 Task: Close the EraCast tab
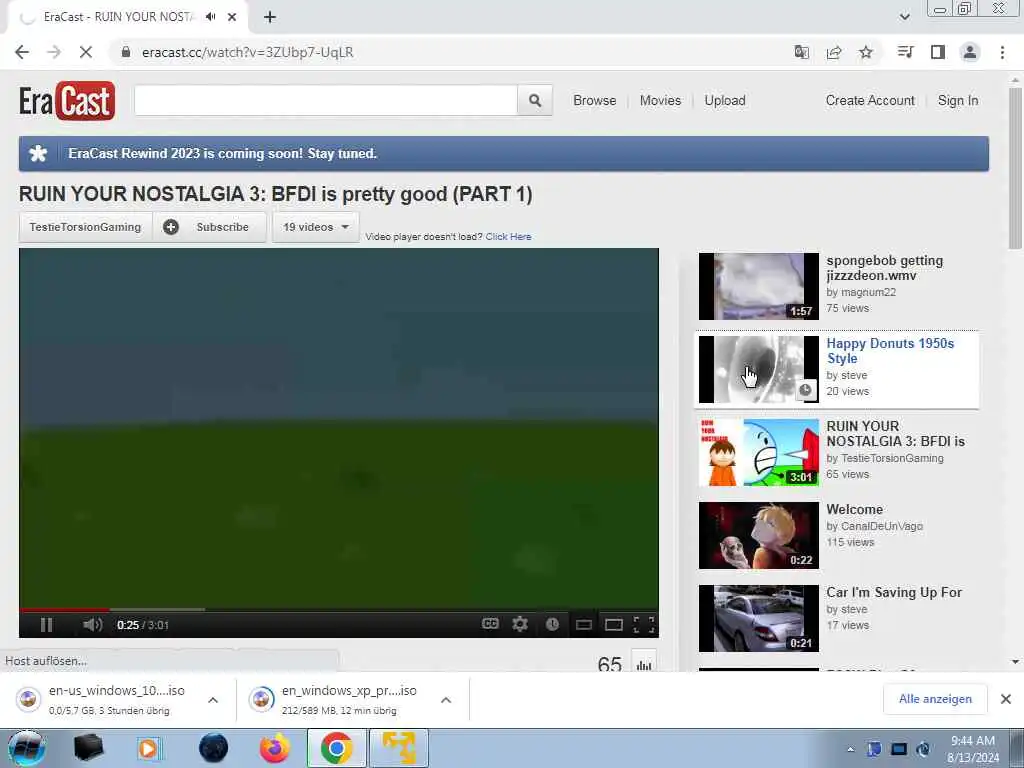tap(232, 17)
